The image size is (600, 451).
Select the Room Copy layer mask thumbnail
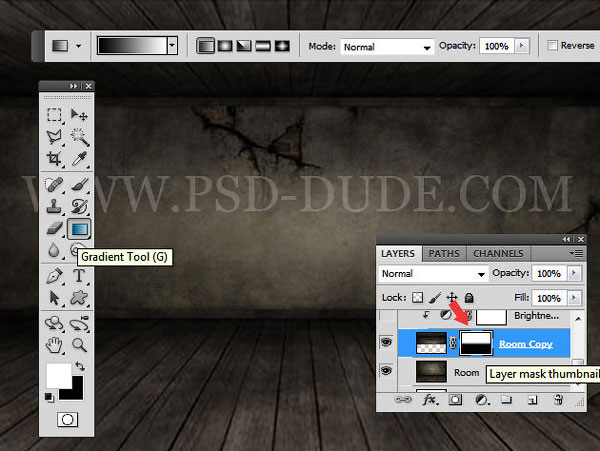point(474,343)
